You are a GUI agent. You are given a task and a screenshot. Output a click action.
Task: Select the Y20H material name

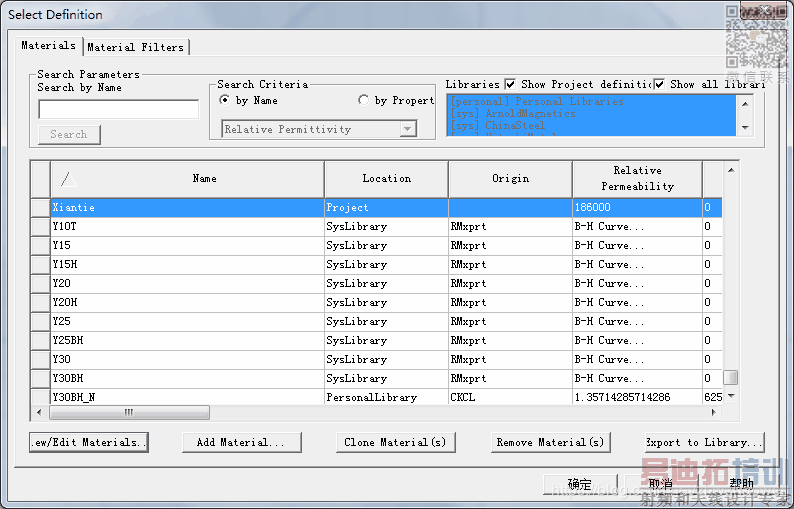(65, 302)
